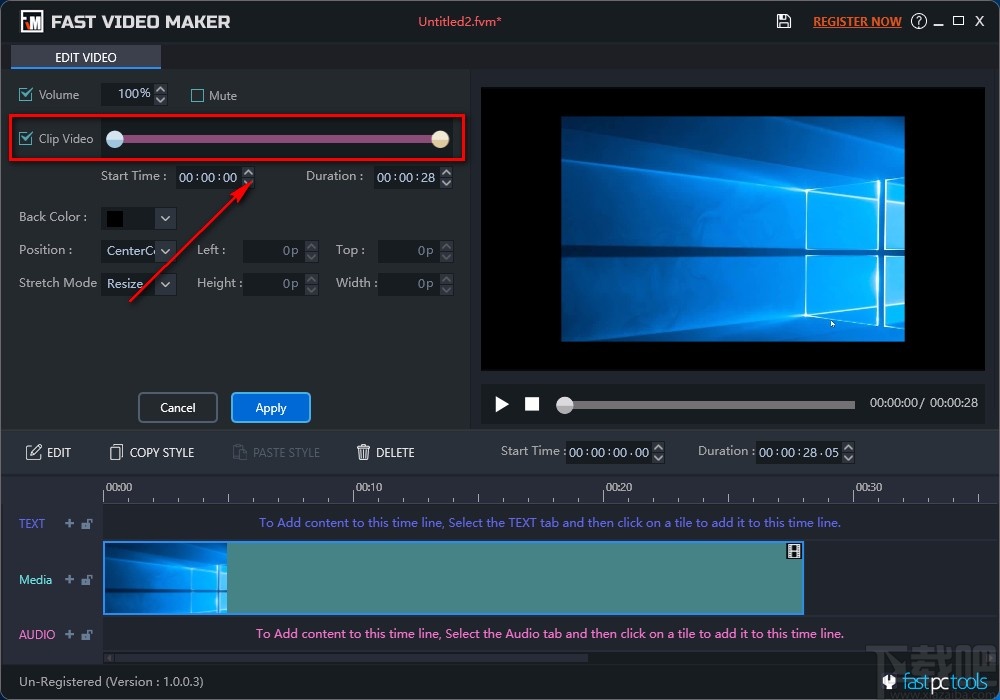Click the Fast Video Maker logo icon
The image size is (1000, 700).
click(x=32, y=22)
